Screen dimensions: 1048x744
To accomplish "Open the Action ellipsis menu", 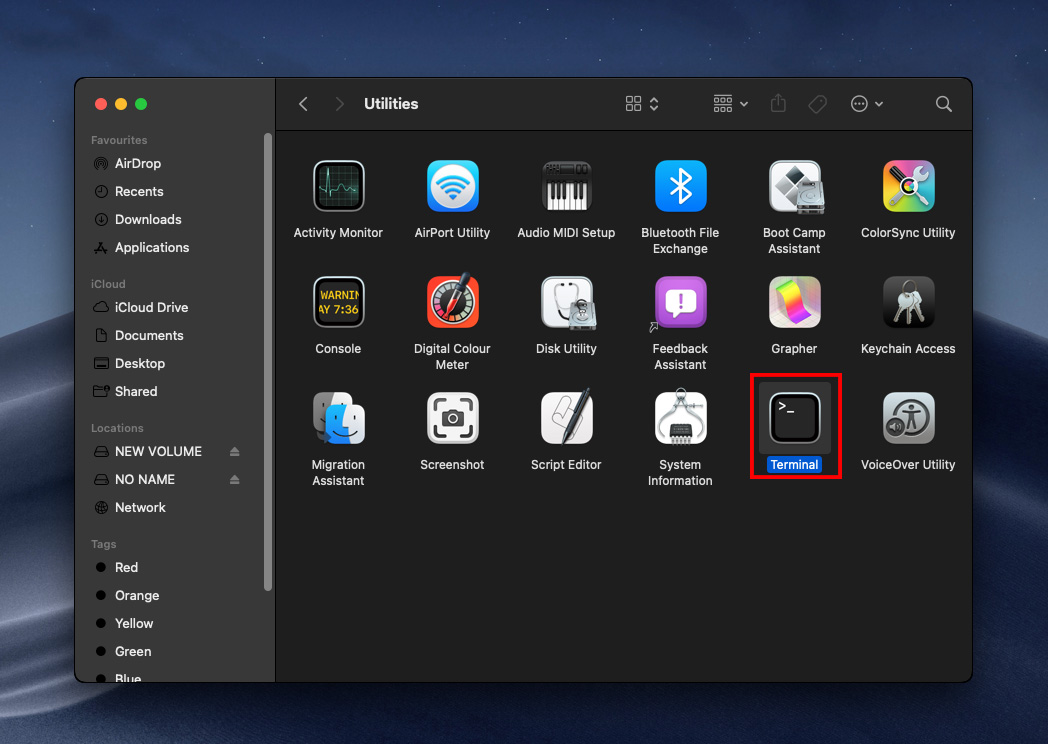I will coord(867,104).
